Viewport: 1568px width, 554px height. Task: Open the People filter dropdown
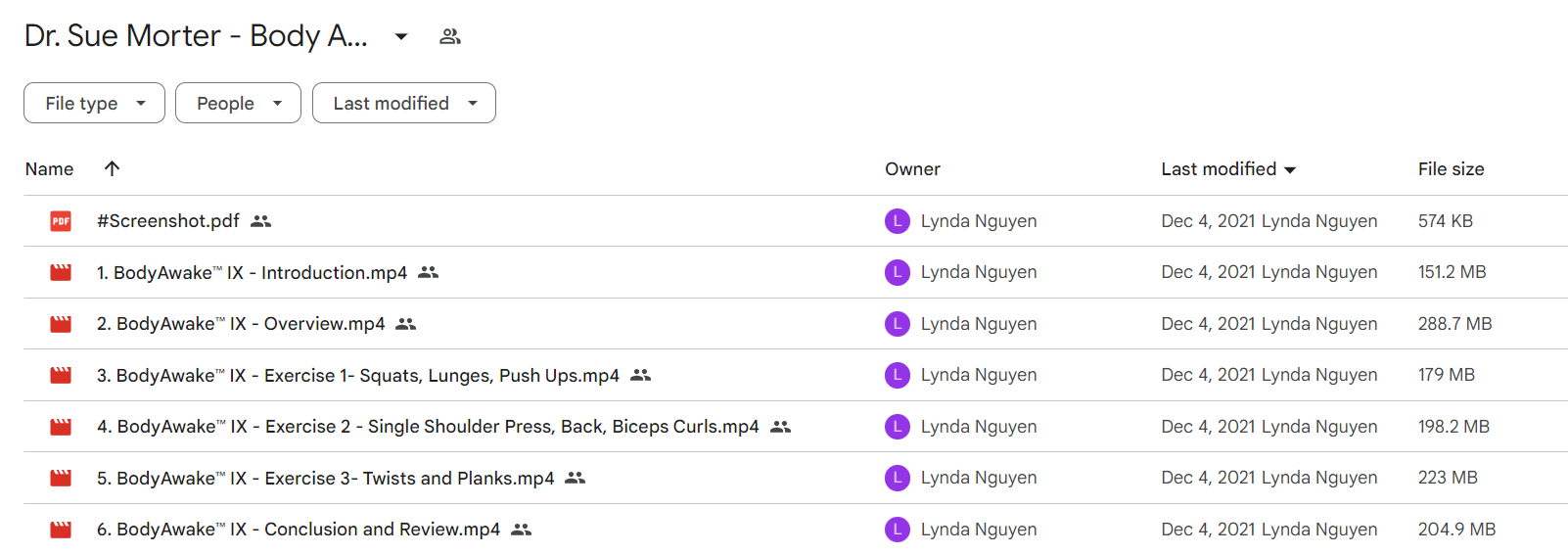click(x=238, y=103)
